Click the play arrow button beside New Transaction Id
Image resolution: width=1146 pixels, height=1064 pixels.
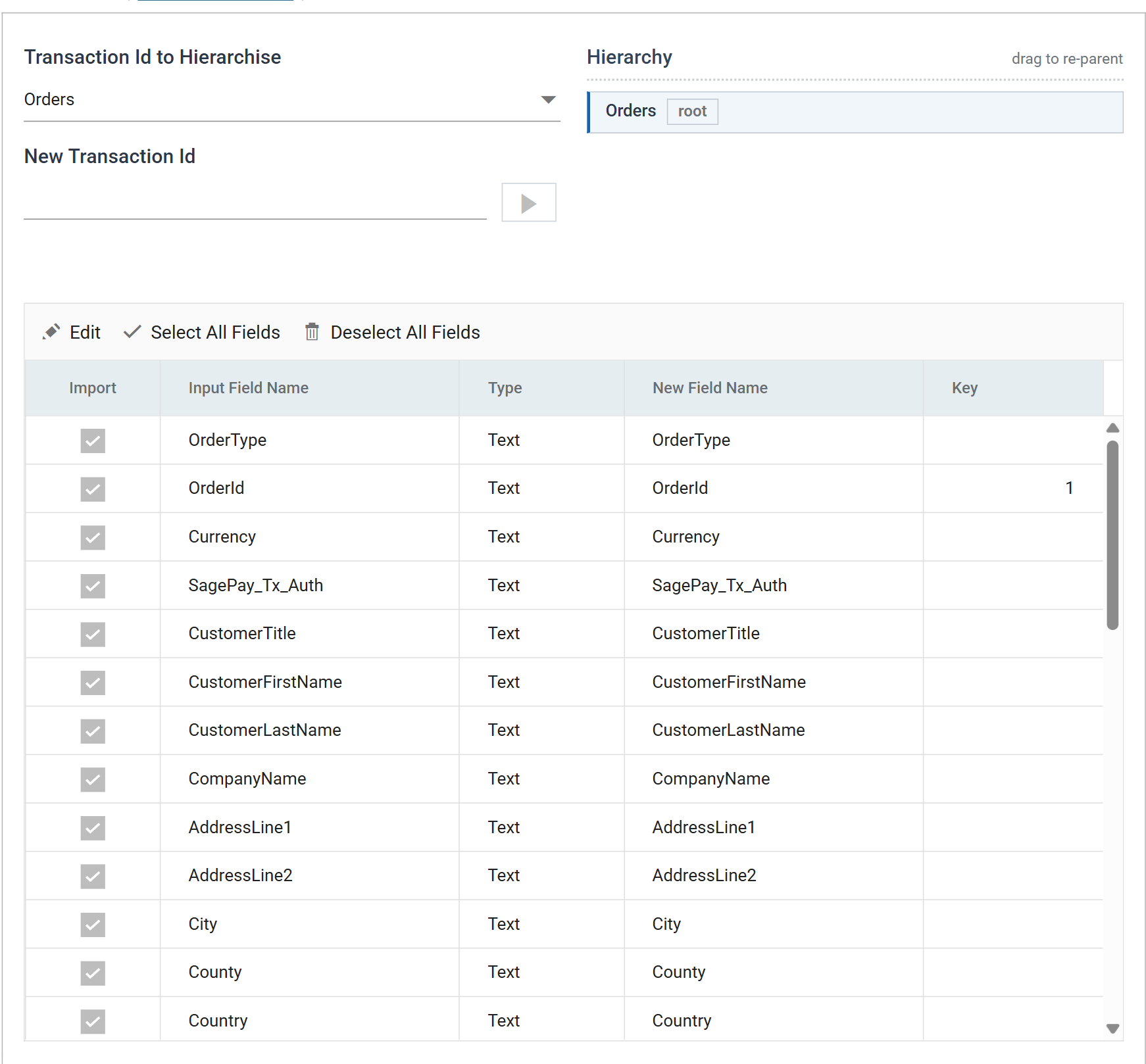(528, 203)
